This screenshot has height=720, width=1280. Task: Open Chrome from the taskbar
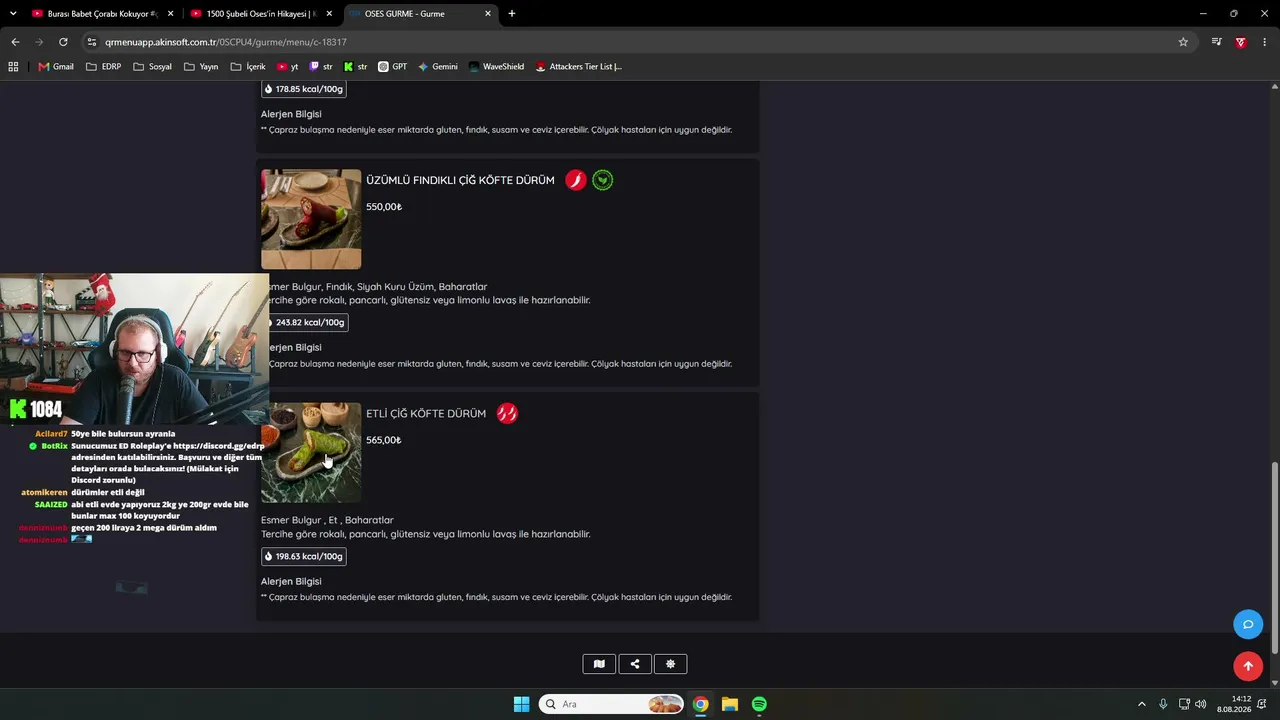[701, 704]
